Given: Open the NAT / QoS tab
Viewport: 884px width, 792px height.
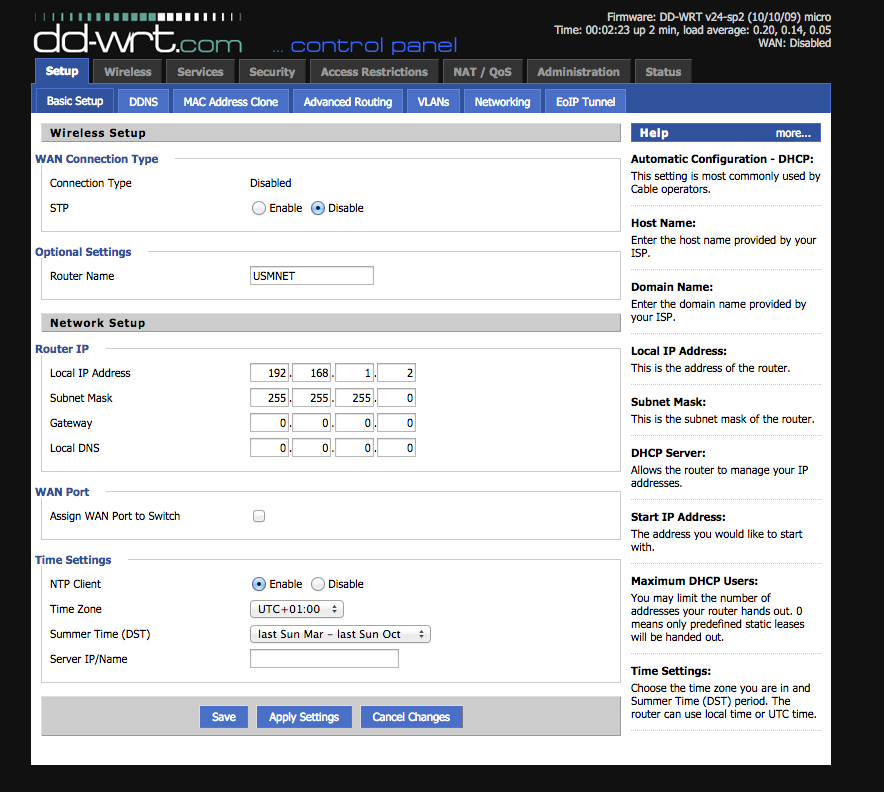Looking at the screenshot, I should 482,72.
